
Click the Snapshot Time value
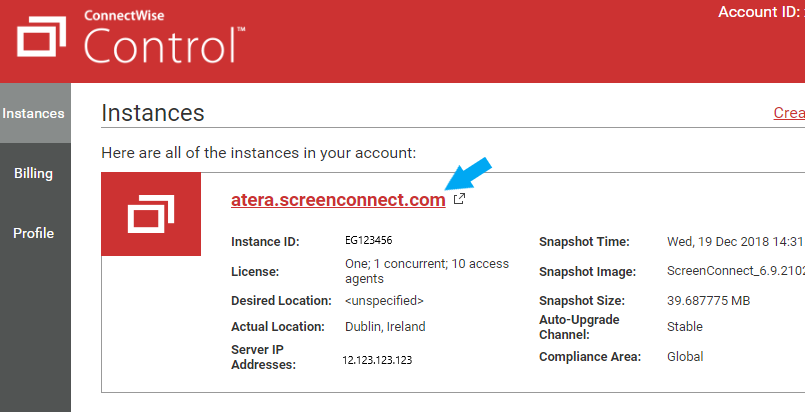(x=735, y=242)
